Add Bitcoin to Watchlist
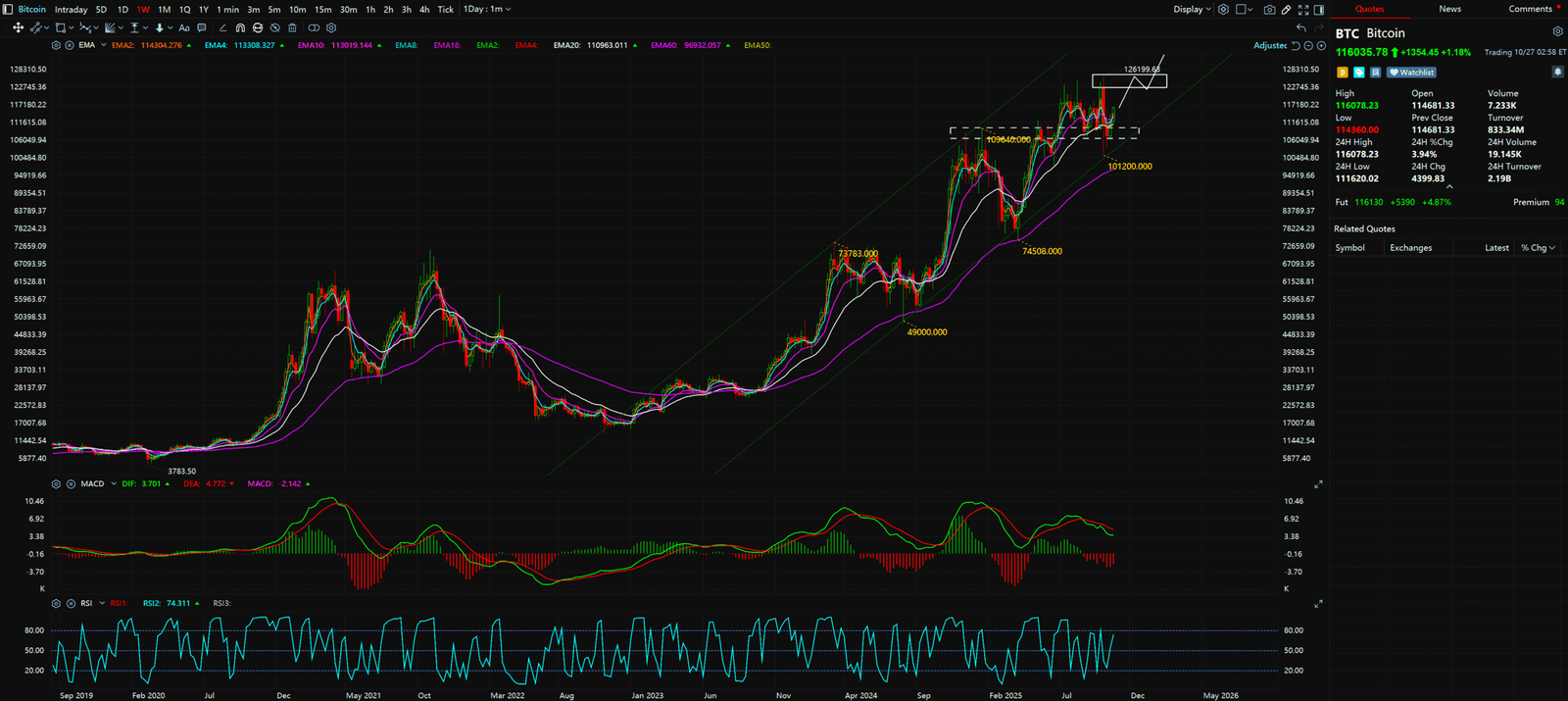Image resolution: width=1568 pixels, height=701 pixels. coord(1412,73)
